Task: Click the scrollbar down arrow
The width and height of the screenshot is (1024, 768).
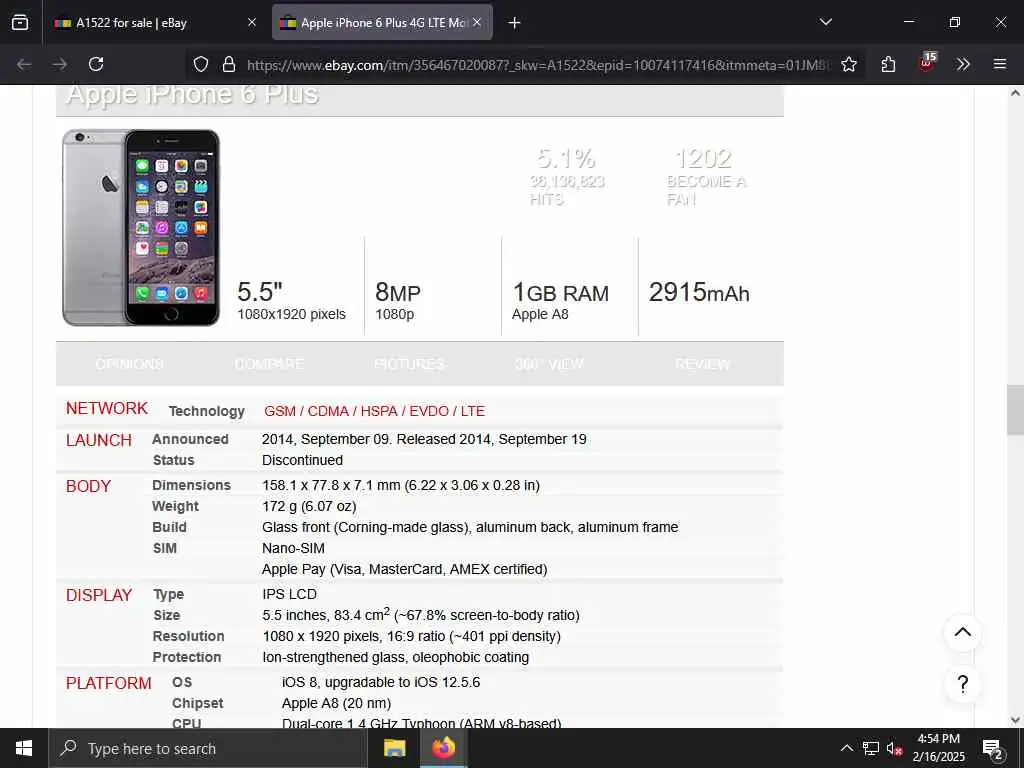Action: (1015, 720)
